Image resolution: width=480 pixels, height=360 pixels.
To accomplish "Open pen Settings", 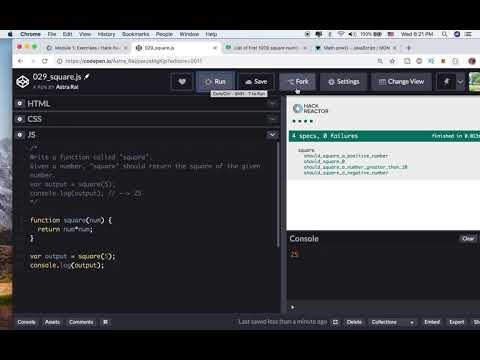I will point(344,82).
